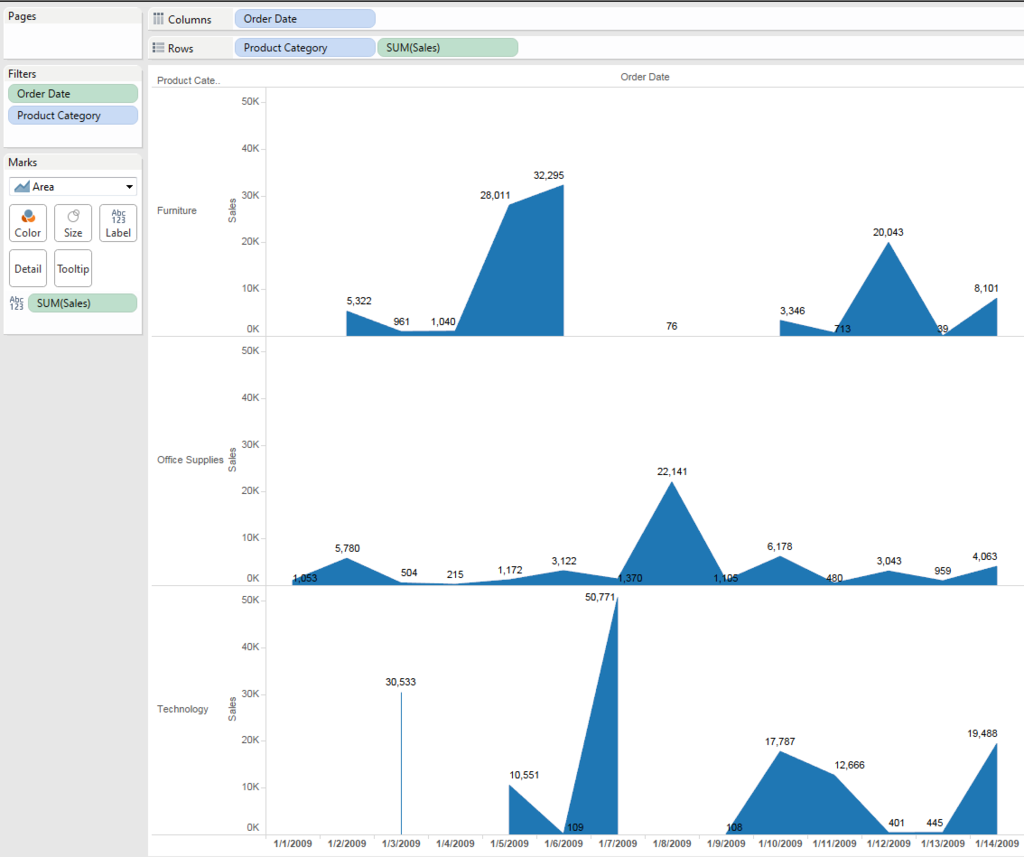Click the Furniture row header
Image resolution: width=1024 pixels, height=857 pixels.
(x=177, y=210)
